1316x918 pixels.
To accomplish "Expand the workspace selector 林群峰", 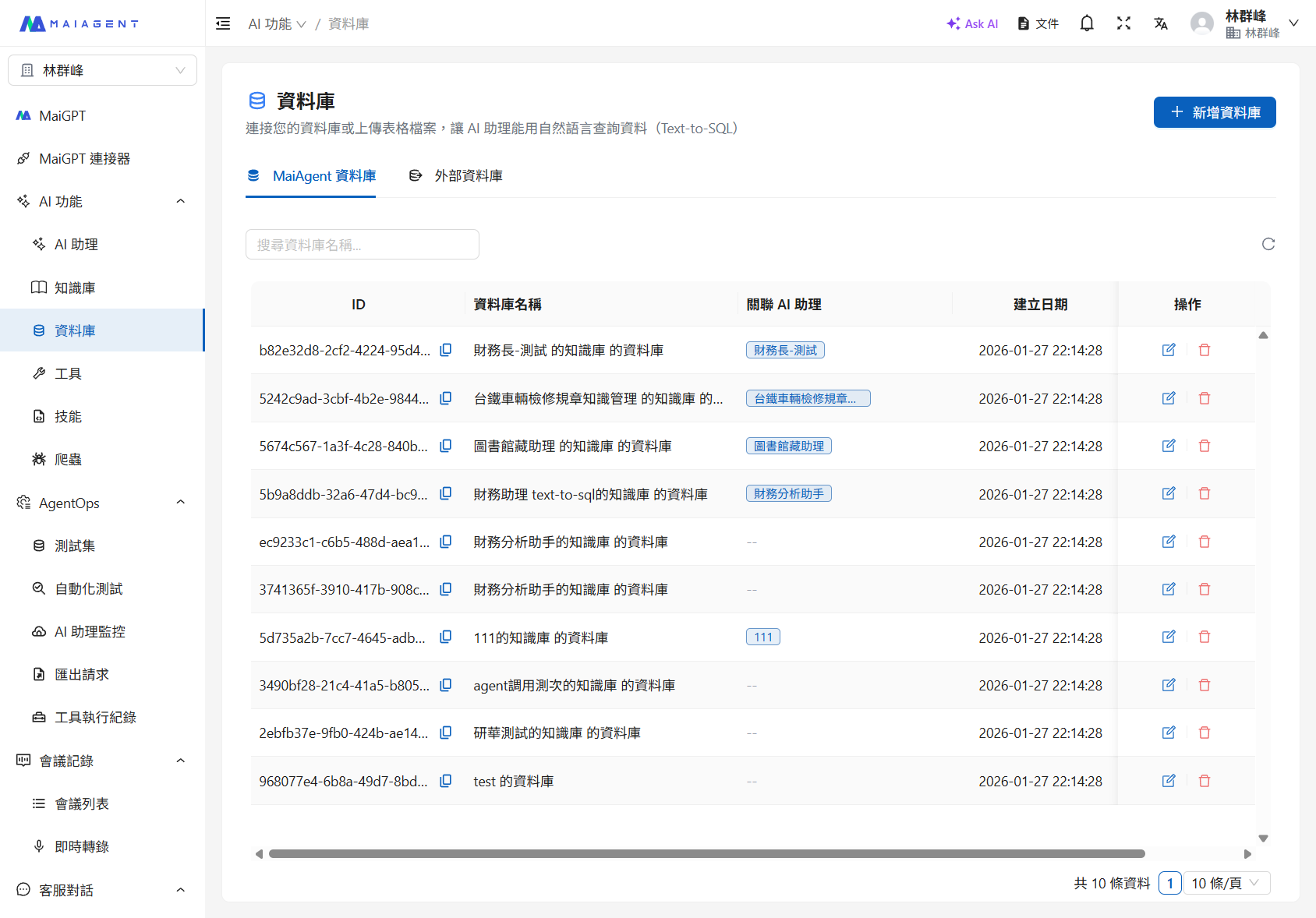I will point(102,69).
